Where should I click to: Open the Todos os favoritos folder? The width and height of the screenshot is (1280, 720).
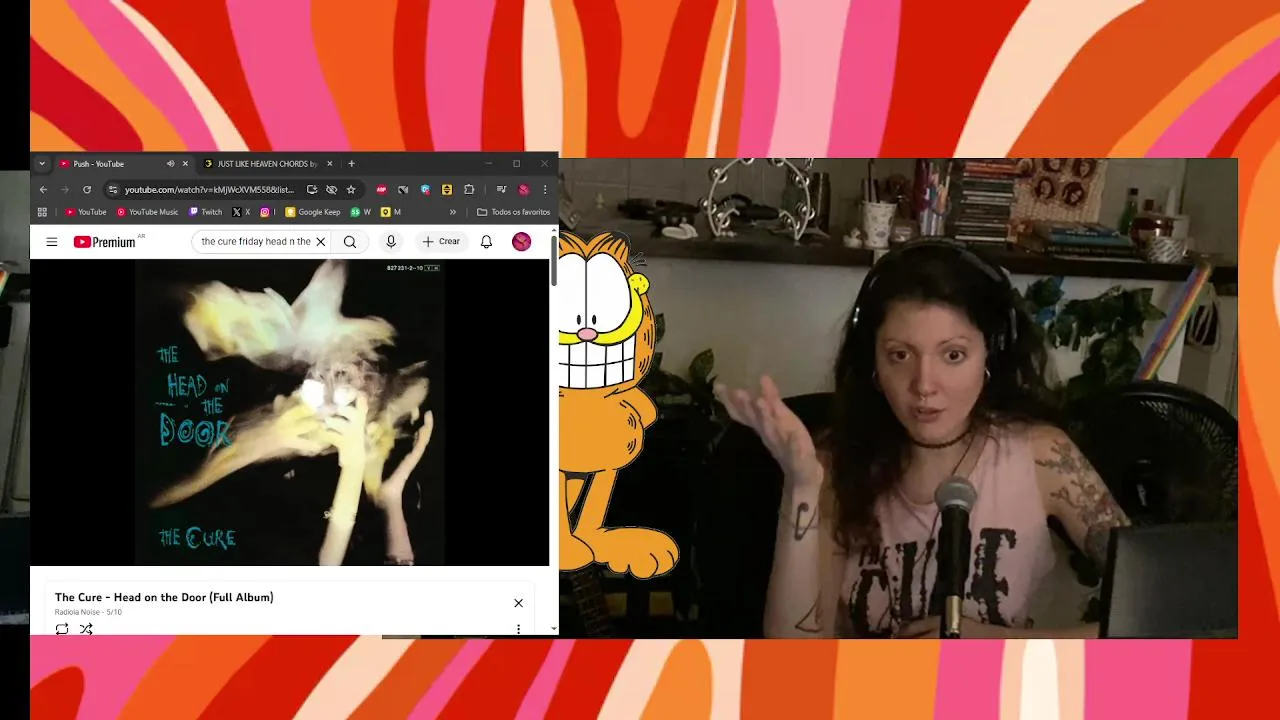pos(514,212)
